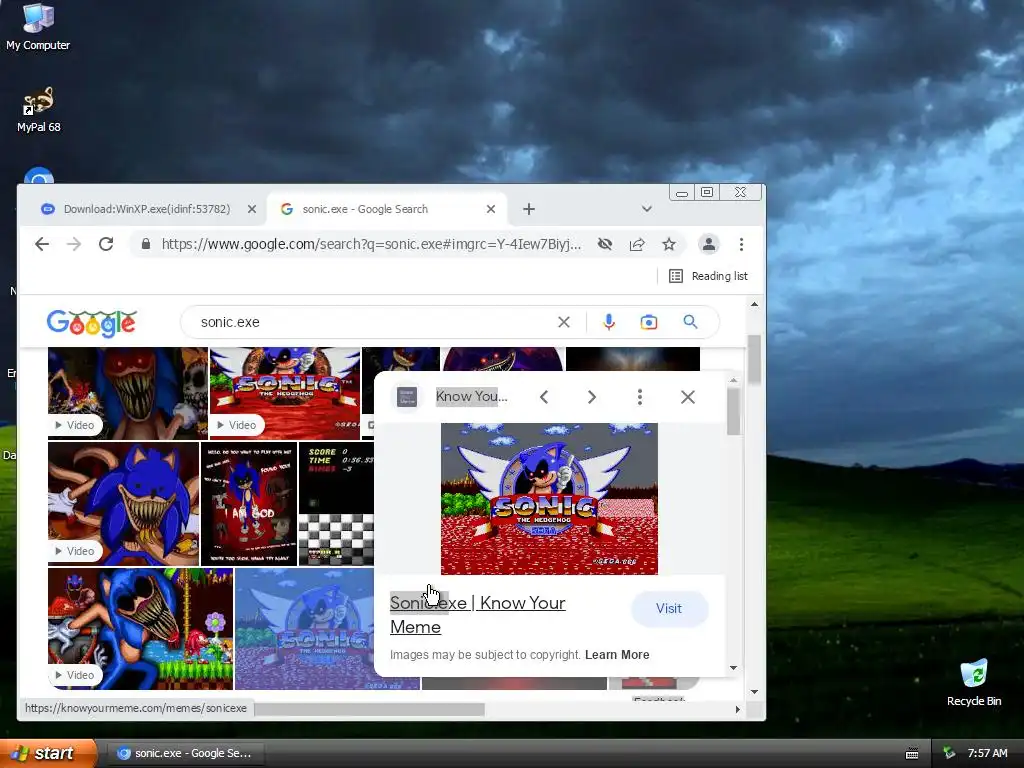Select the sonic.exe - Google Search tab
Viewport: 1024px width, 768px height.
[x=389, y=209]
